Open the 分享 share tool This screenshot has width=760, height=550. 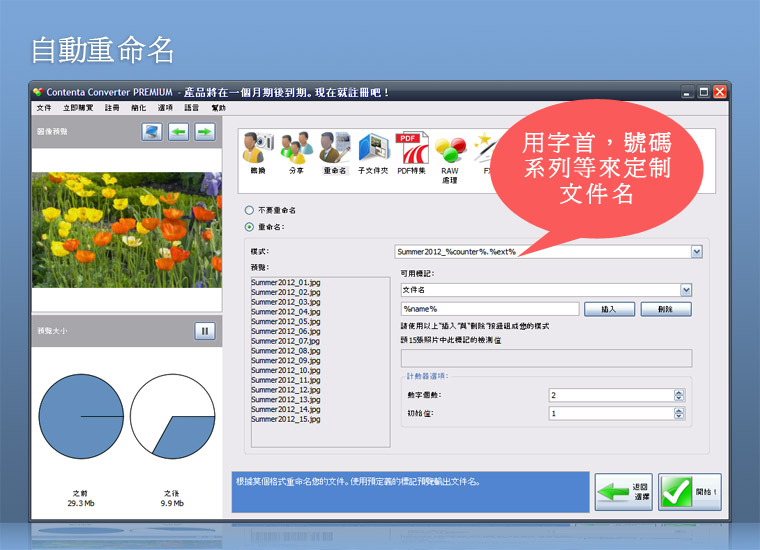tap(296, 153)
